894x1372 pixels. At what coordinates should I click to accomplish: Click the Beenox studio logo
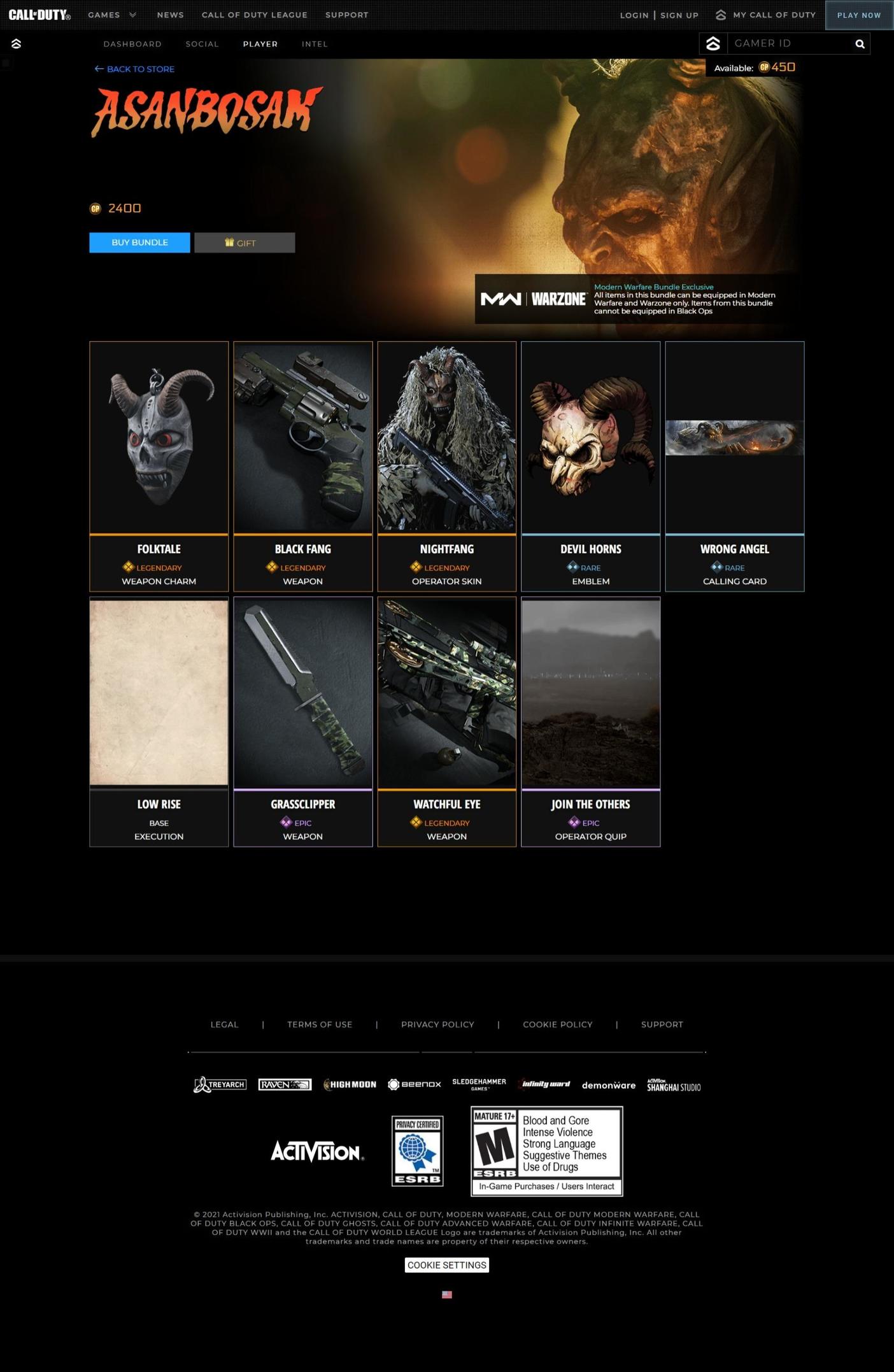click(x=415, y=1084)
